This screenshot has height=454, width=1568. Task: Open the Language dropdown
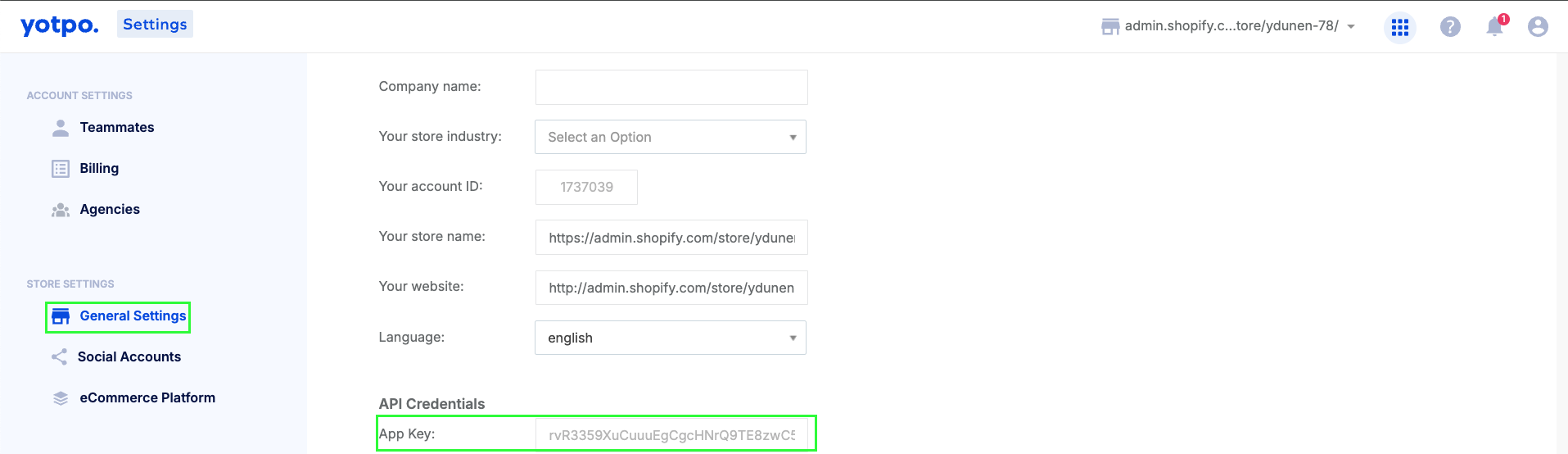click(671, 338)
